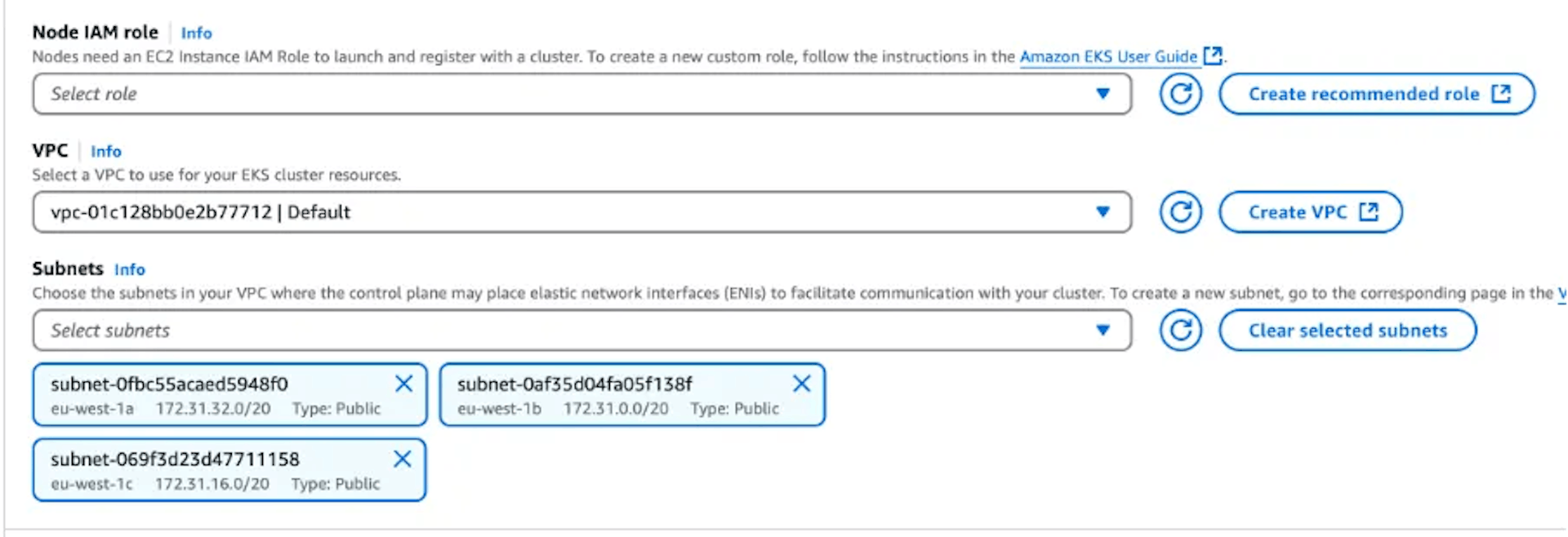Click the Create recommended role button
1568x537 pixels.
point(1377,94)
